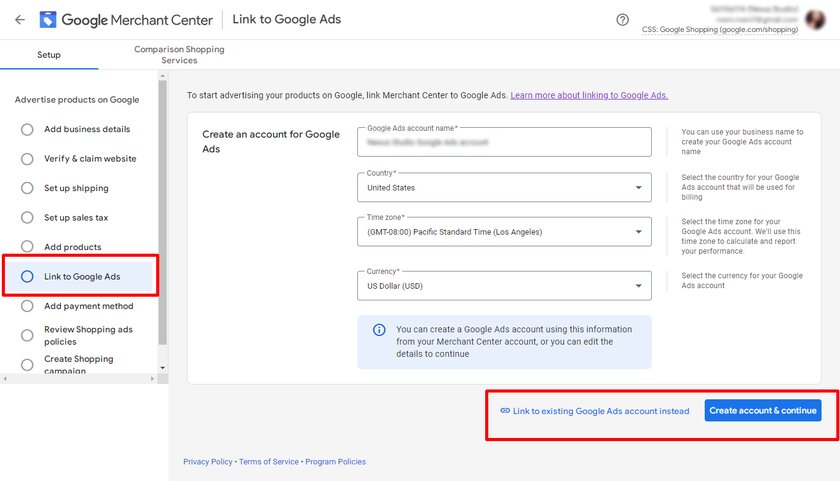Click the CSS: Google Shopping label
Image resolution: width=840 pixels, height=481 pixels.
pos(720,29)
